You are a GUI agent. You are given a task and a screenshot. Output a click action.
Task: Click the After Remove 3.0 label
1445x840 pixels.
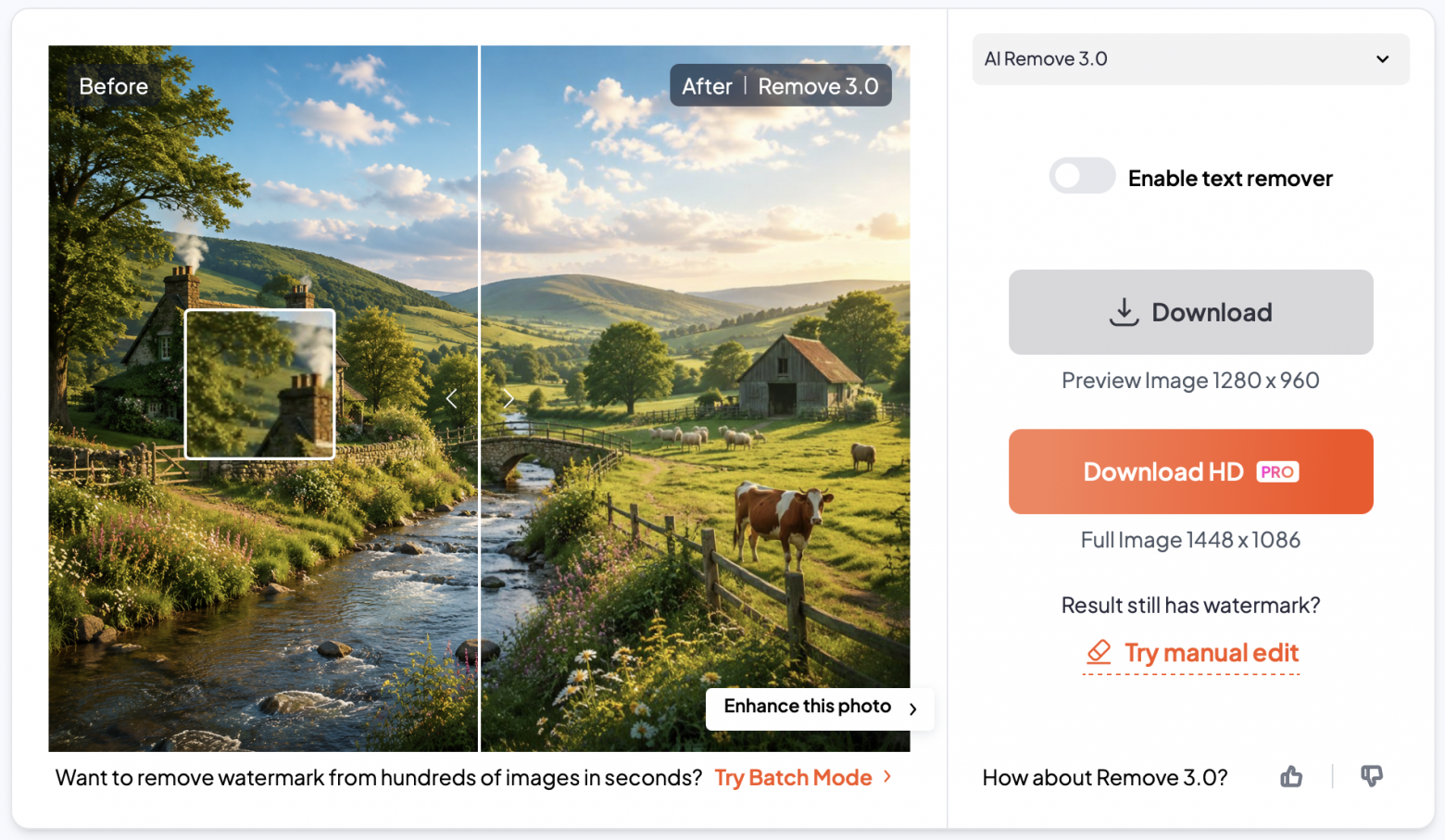(x=780, y=86)
